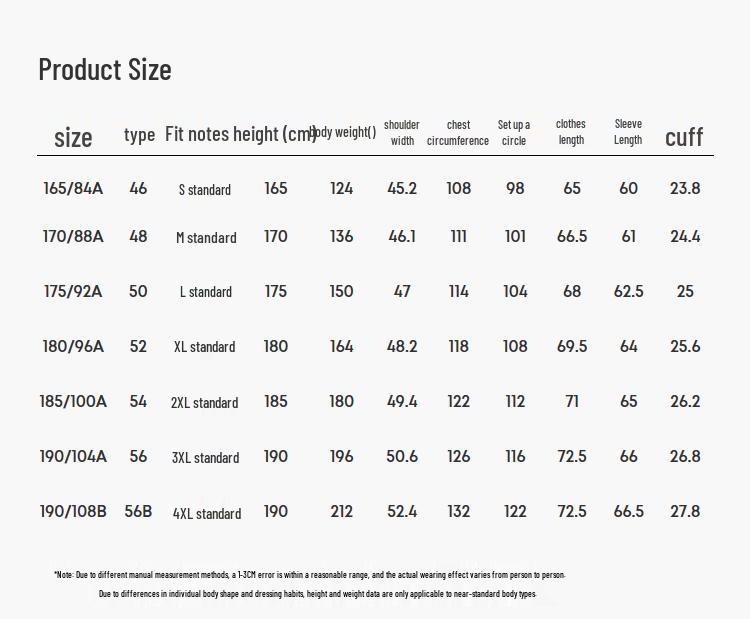
Task: Click the Sleeve Length column header
Action: tap(628, 132)
